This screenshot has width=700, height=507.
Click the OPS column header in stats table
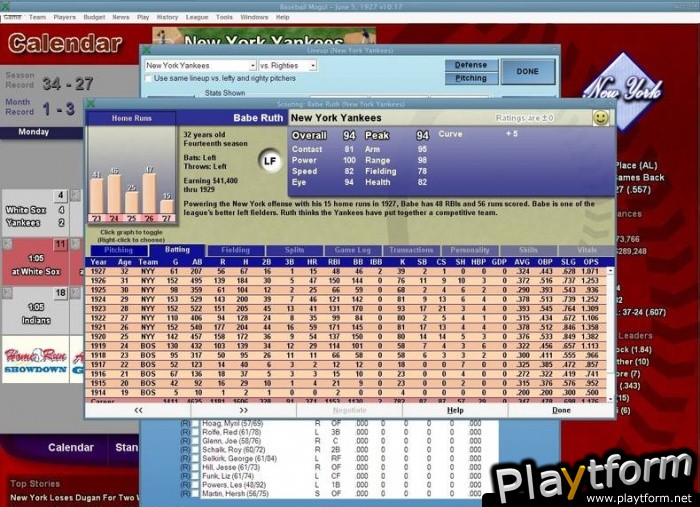(x=591, y=262)
